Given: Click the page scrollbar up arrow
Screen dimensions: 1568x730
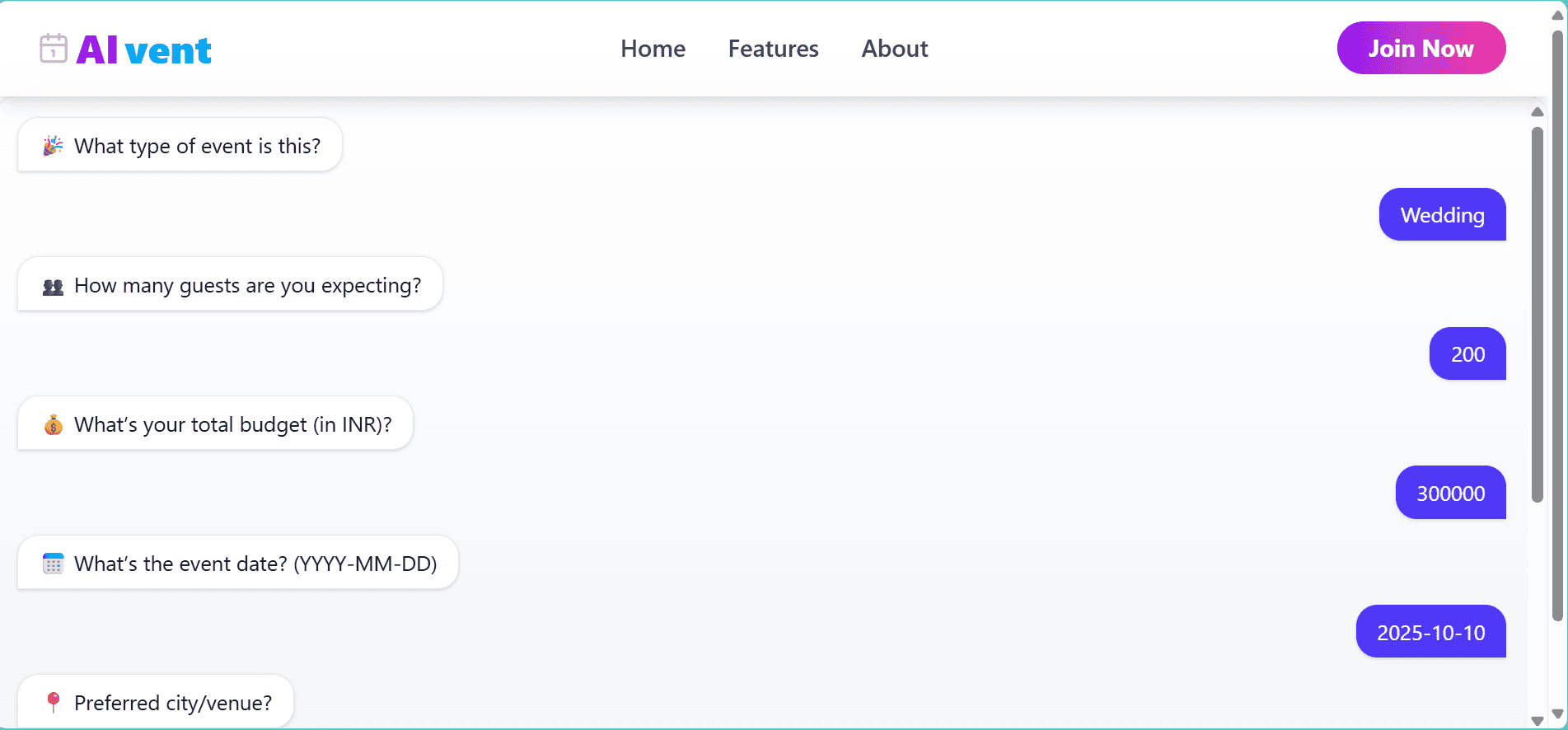Looking at the screenshot, I should pyautogui.click(x=1557, y=15).
